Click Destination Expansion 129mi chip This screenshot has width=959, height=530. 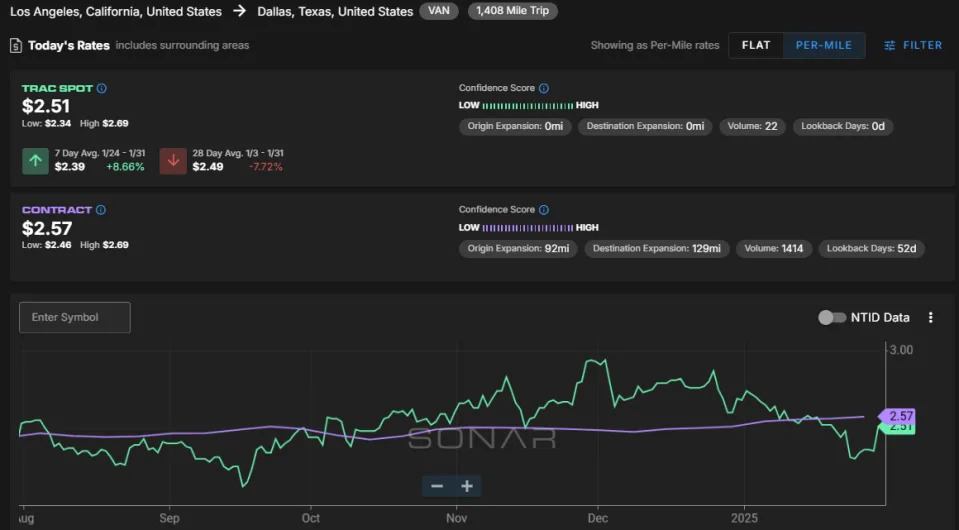point(657,249)
